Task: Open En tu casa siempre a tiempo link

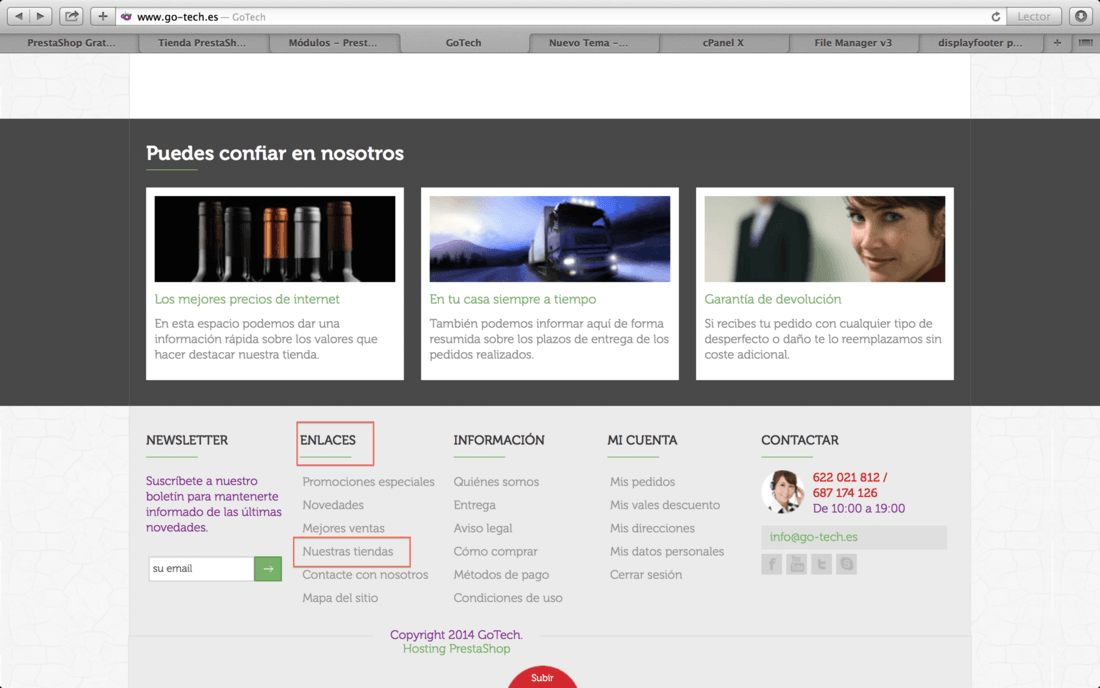Action: point(513,299)
